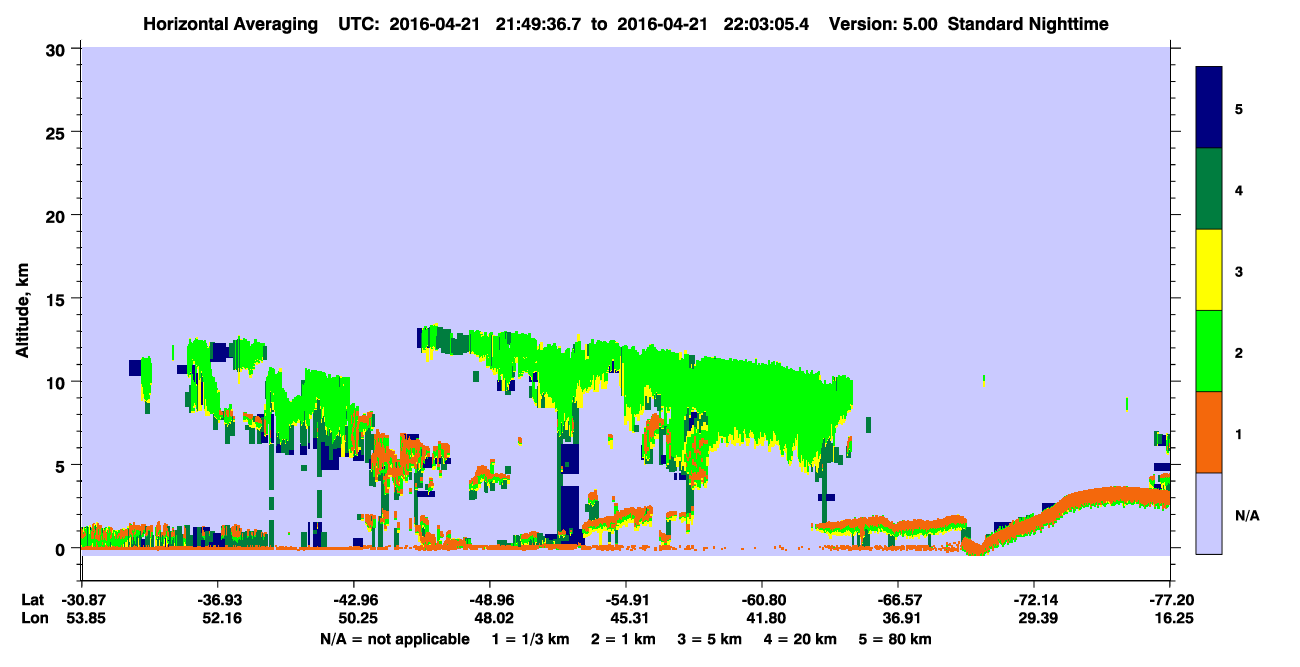Screen dimensions: 1300x667
Task: Click the 'Lon' row label
Action: [x=33, y=619]
